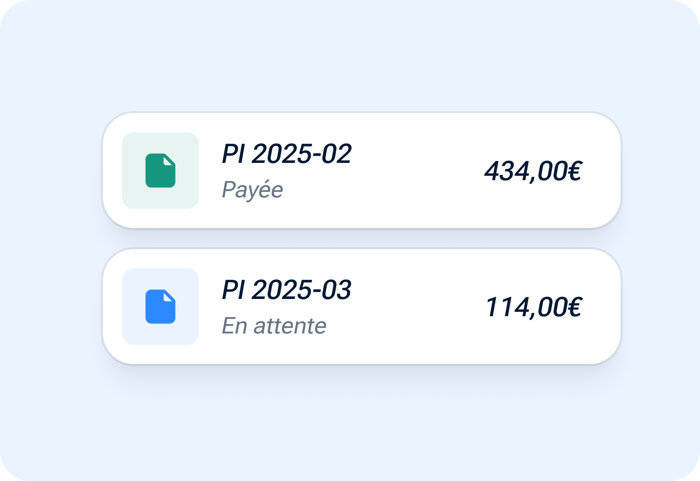Click the euro sign in the 114,00€ amount

pos(575,307)
